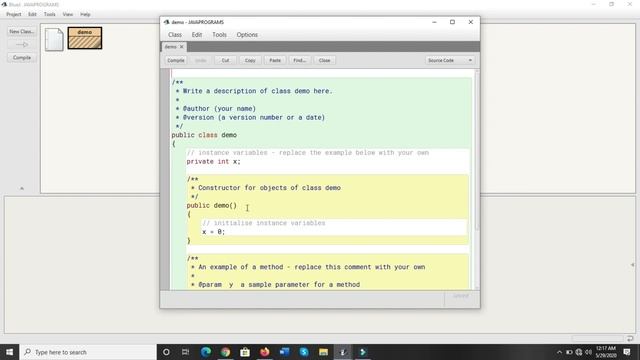Open Cortana circle icon on taskbar
Image resolution: width=640 pixels, height=360 pixels.
[x=166, y=352]
